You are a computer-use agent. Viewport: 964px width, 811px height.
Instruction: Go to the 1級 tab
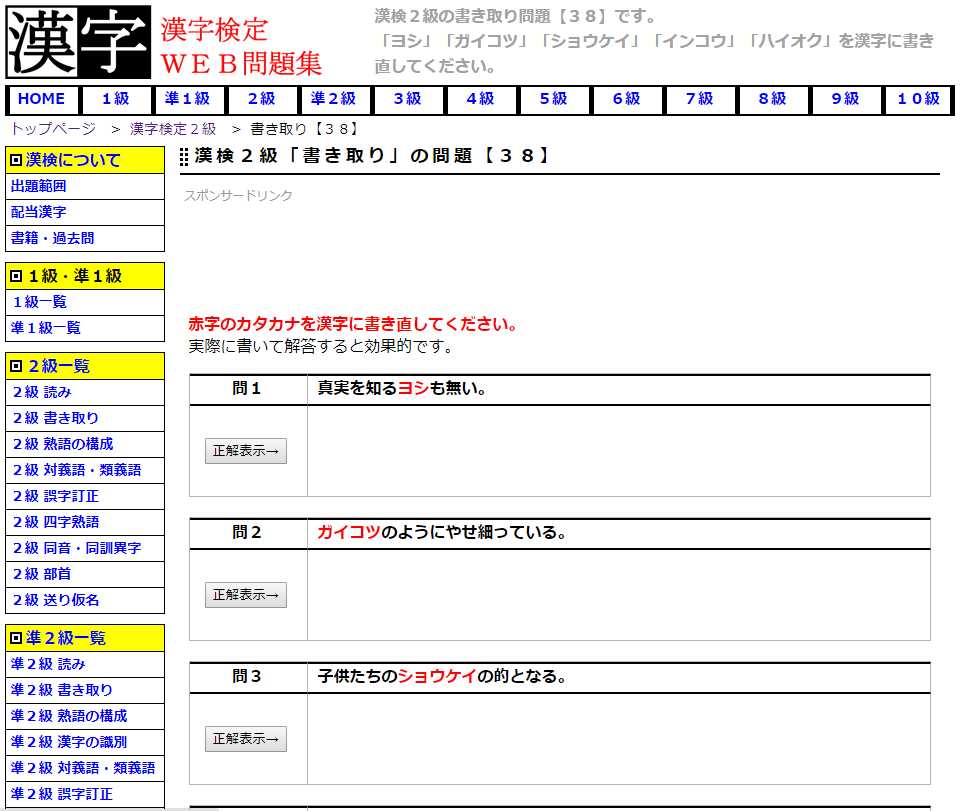(x=116, y=99)
